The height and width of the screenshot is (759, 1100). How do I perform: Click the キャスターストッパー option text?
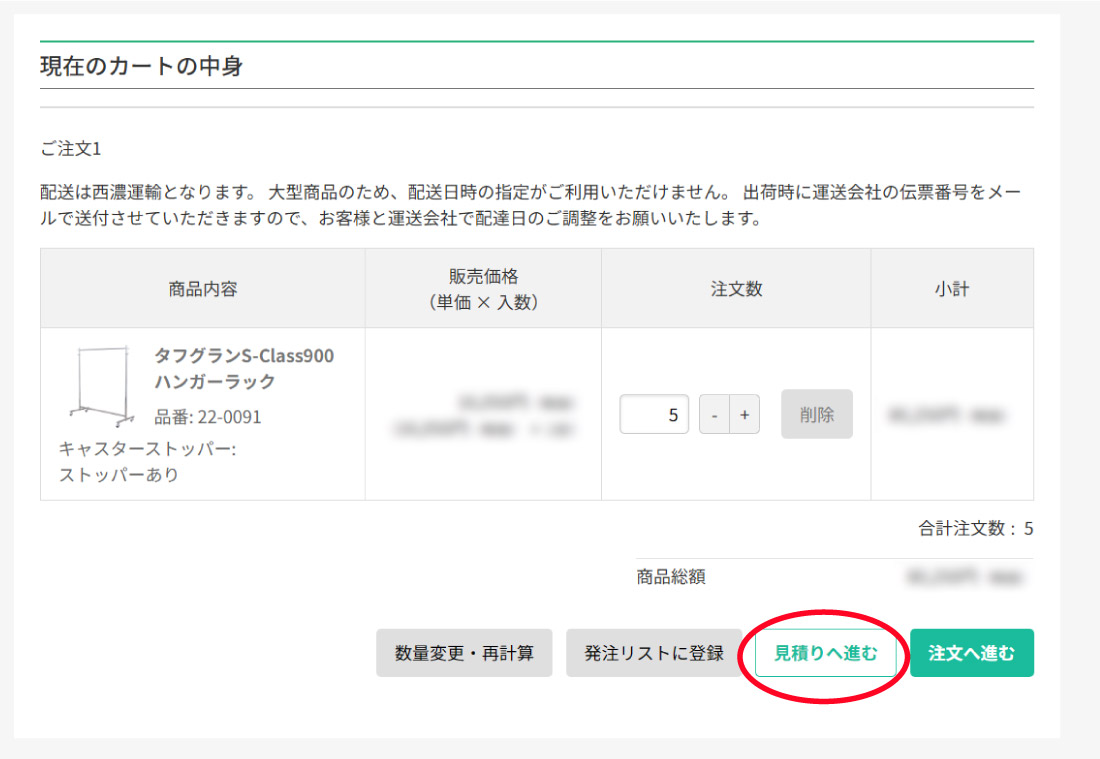[x=147, y=461]
